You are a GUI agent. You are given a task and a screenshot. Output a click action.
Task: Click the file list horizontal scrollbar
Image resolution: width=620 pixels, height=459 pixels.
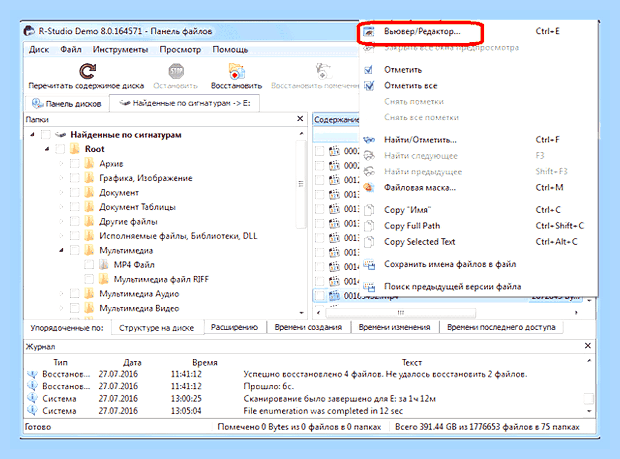[400, 313]
